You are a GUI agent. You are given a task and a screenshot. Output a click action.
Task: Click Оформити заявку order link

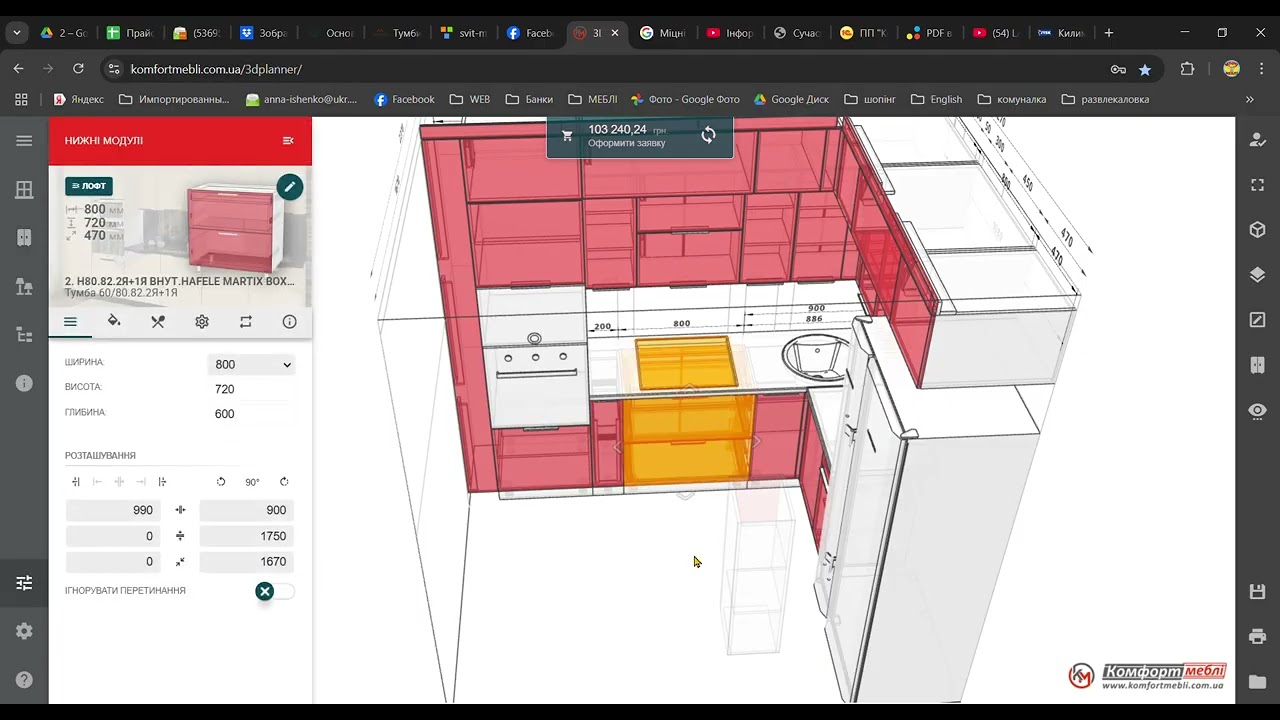(x=626, y=143)
